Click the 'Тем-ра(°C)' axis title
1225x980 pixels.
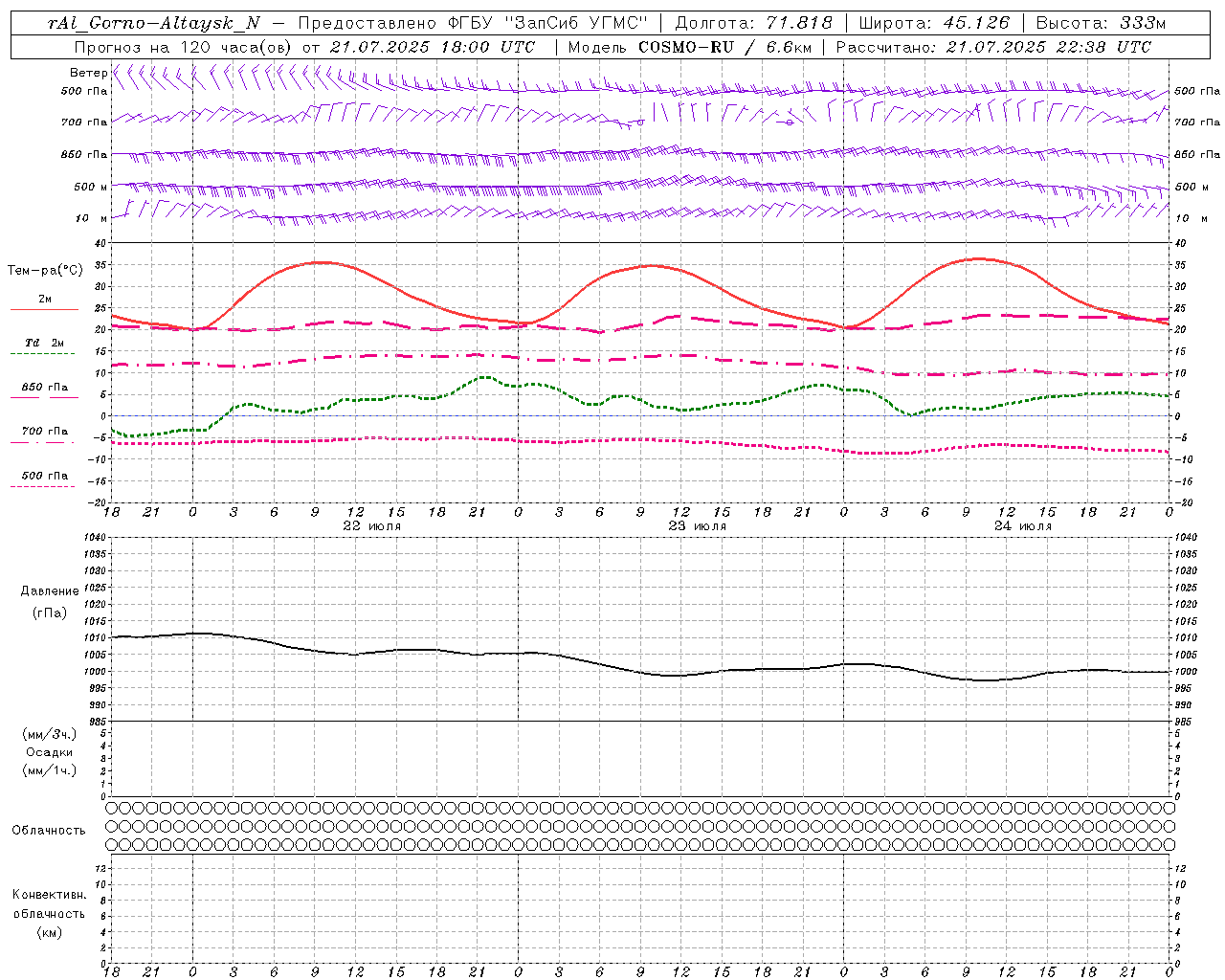(45, 271)
